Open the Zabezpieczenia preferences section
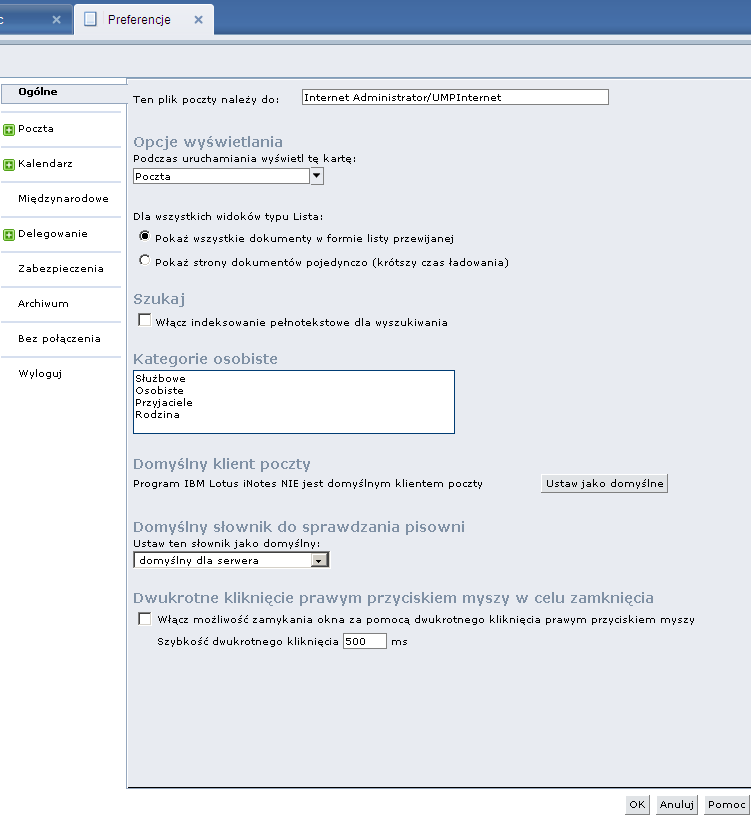 click(60, 268)
